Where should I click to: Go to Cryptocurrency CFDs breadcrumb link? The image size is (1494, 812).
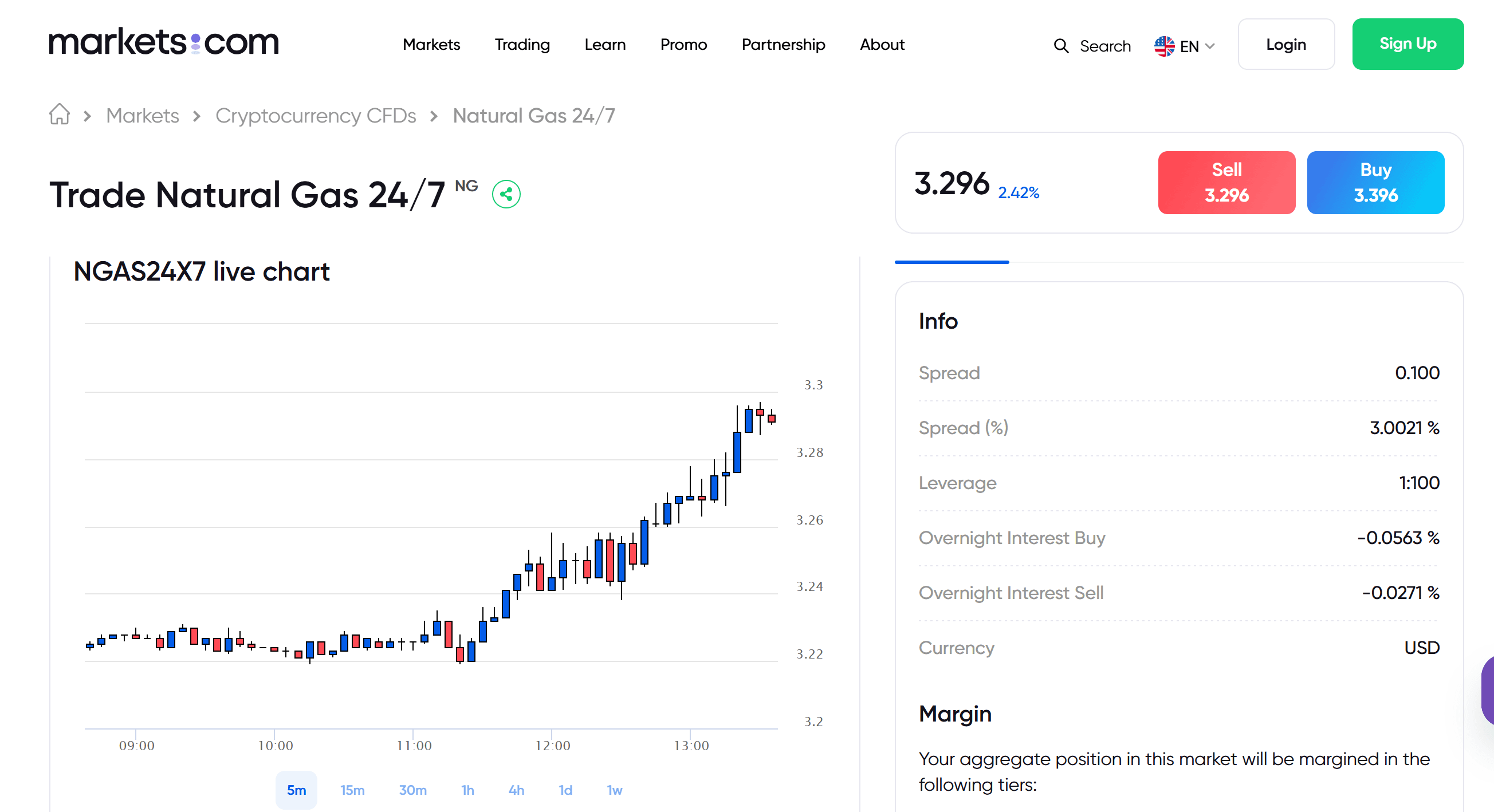click(x=316, y=115)
